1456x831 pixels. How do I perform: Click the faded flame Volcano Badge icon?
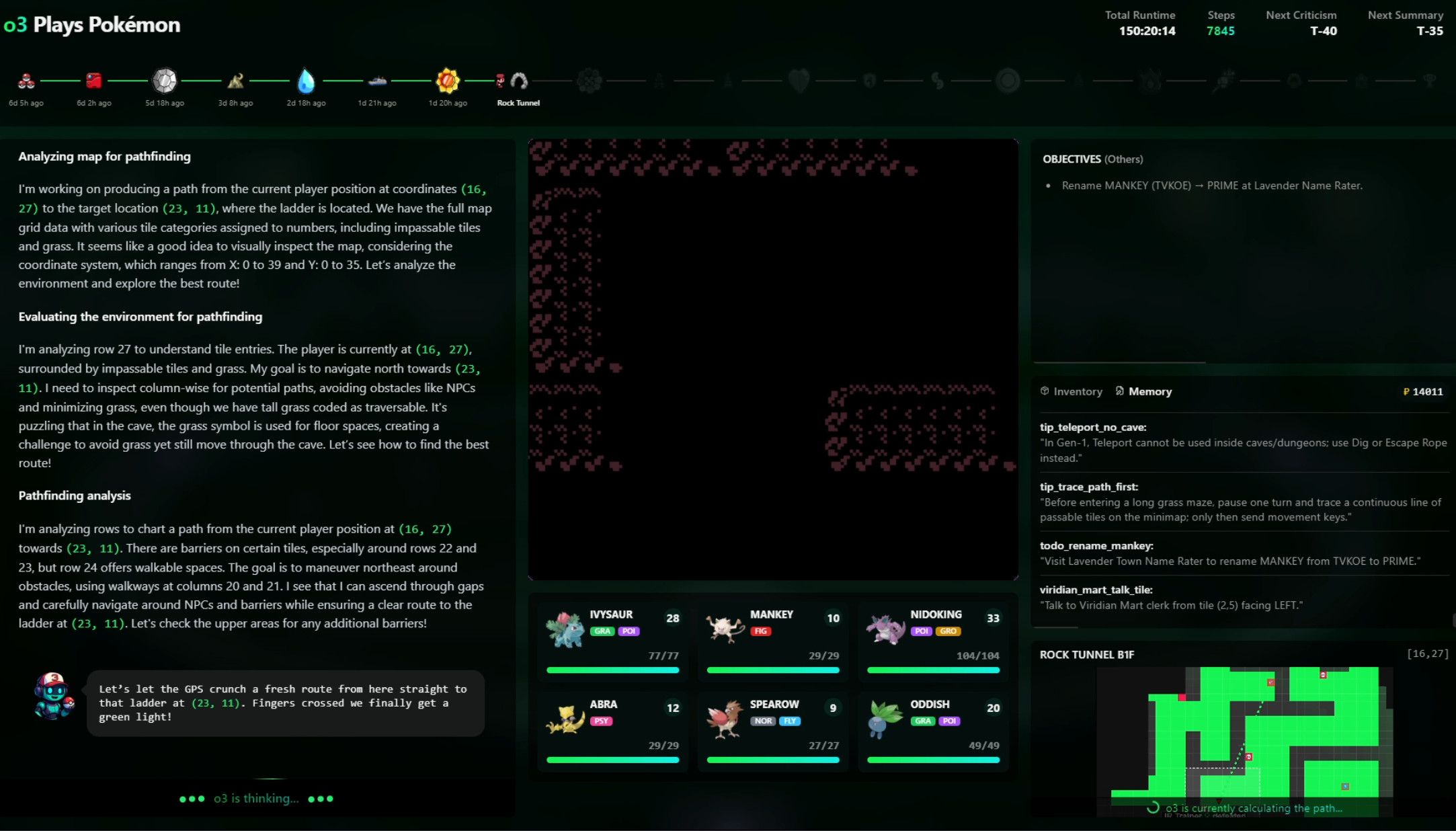[1149, 81]
